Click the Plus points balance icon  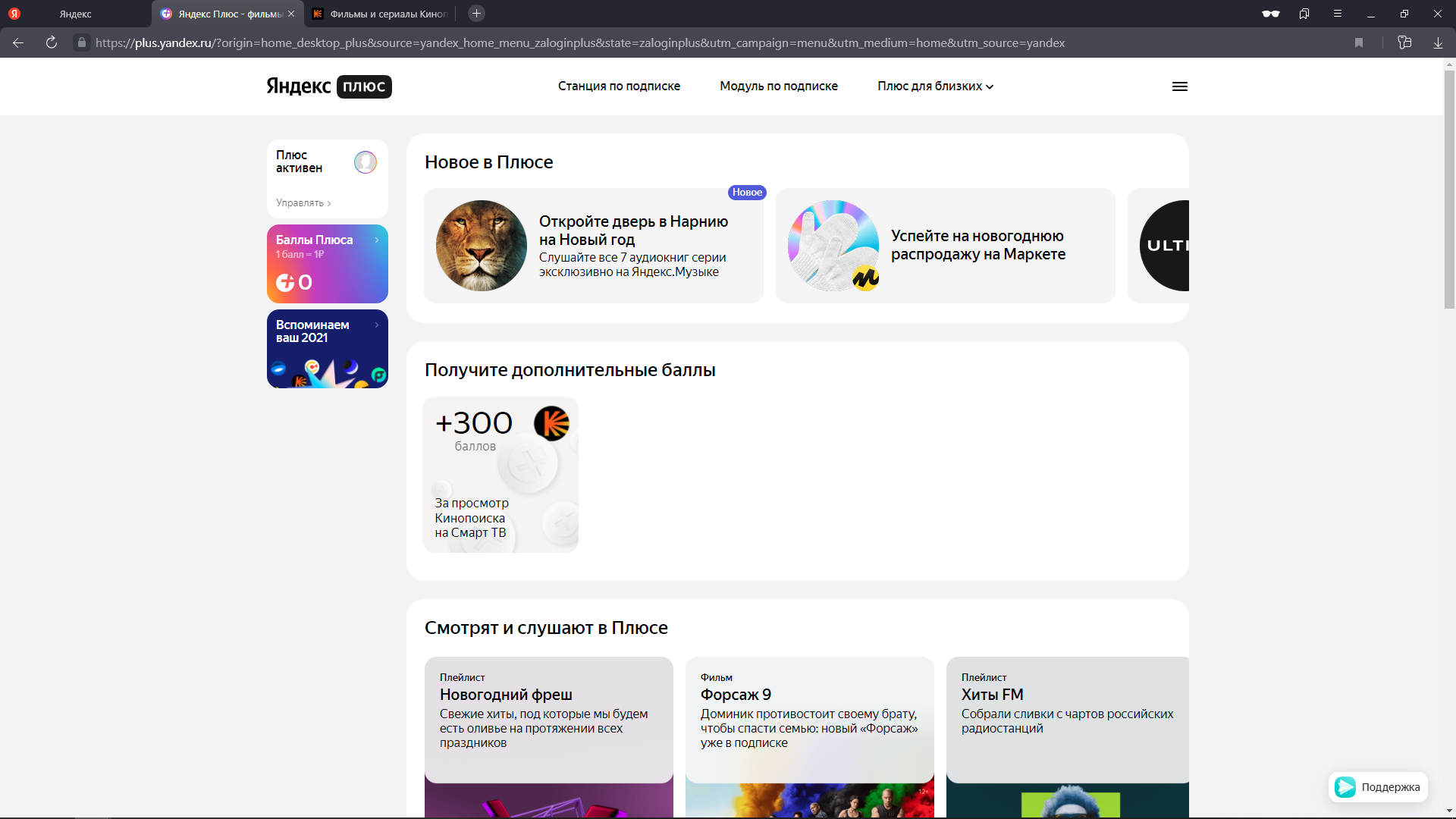click(x=285, y=283)
